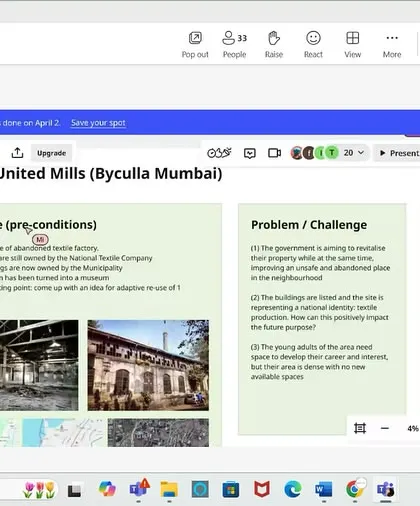The width and height of the screenshot is (420, 506).
Task: Select paragraph '(3) The young adults of the area'
Action: pos(319,362)
